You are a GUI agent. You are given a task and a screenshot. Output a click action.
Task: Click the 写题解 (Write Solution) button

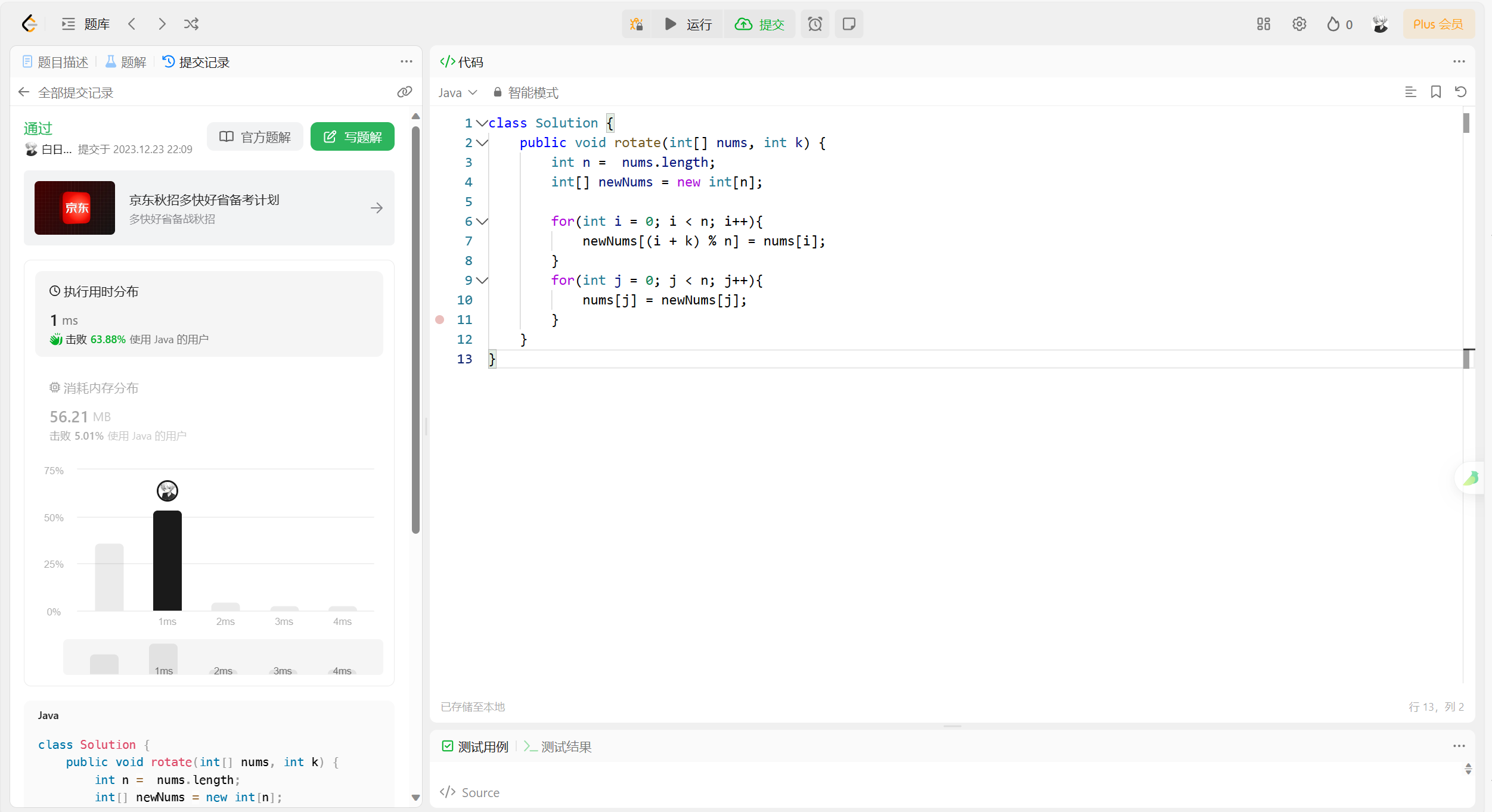[352, 138]
